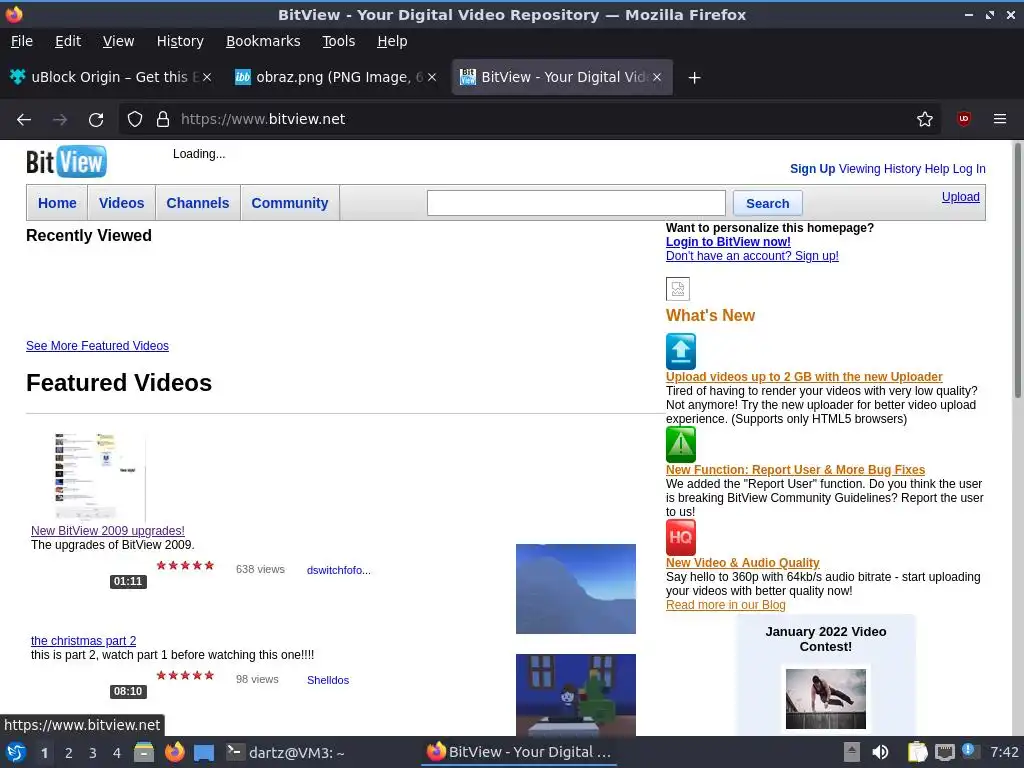This screenshot has height=768, width=1024.
Task: Close the BitView tab
Action: click(x=657, y=77)
